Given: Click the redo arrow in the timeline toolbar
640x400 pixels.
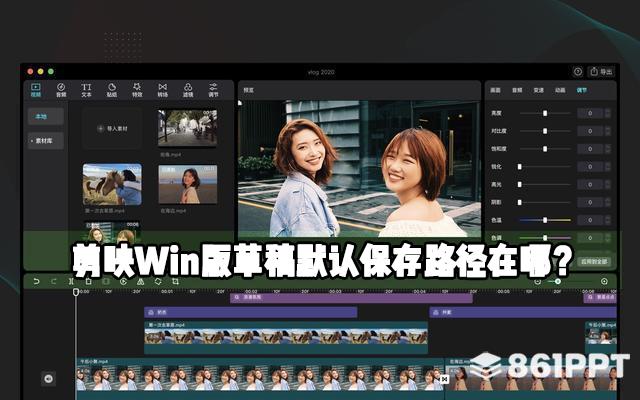Looking at the screenshot, I should [53, 281].
